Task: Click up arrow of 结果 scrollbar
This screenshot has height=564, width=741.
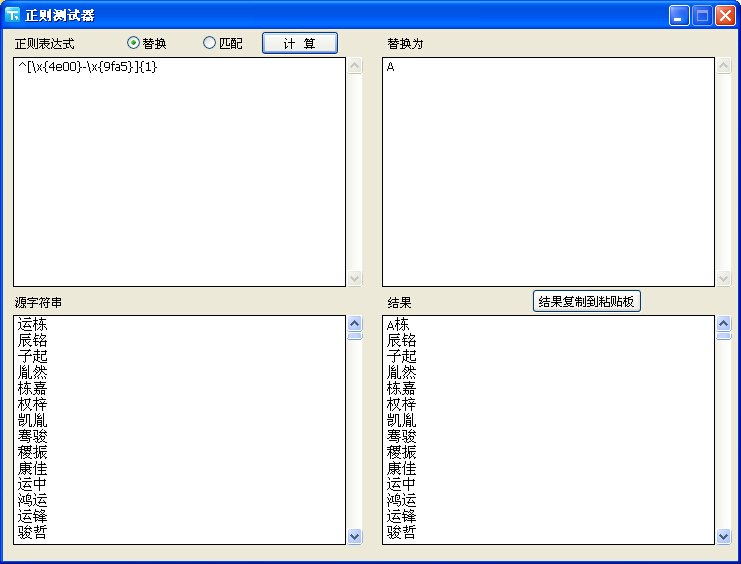Action: (x=724, y=323)
